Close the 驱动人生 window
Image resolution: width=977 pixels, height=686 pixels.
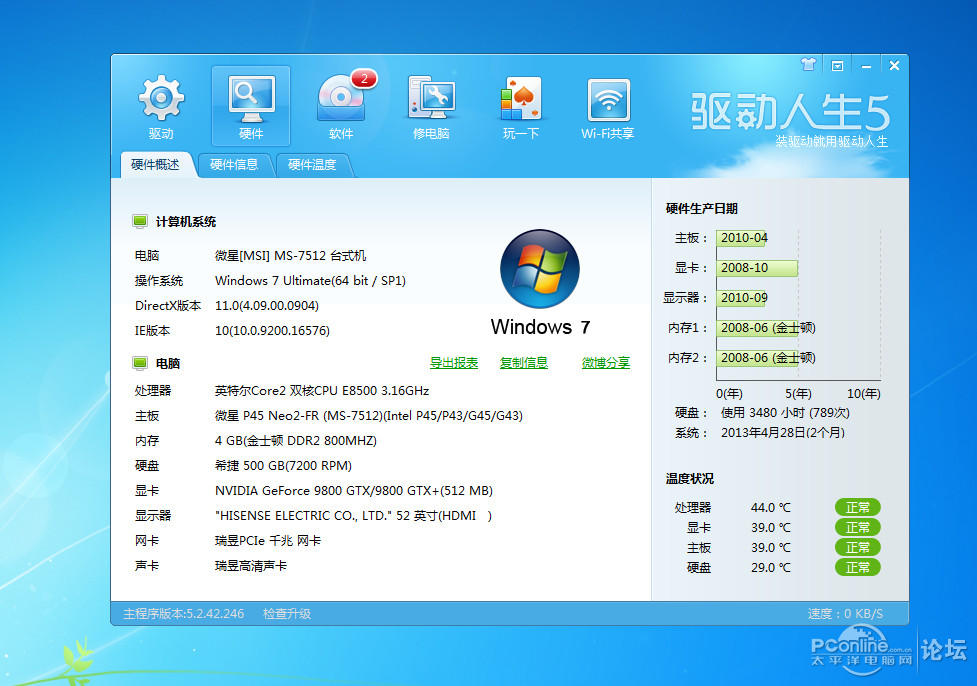[x=894, y=65]
